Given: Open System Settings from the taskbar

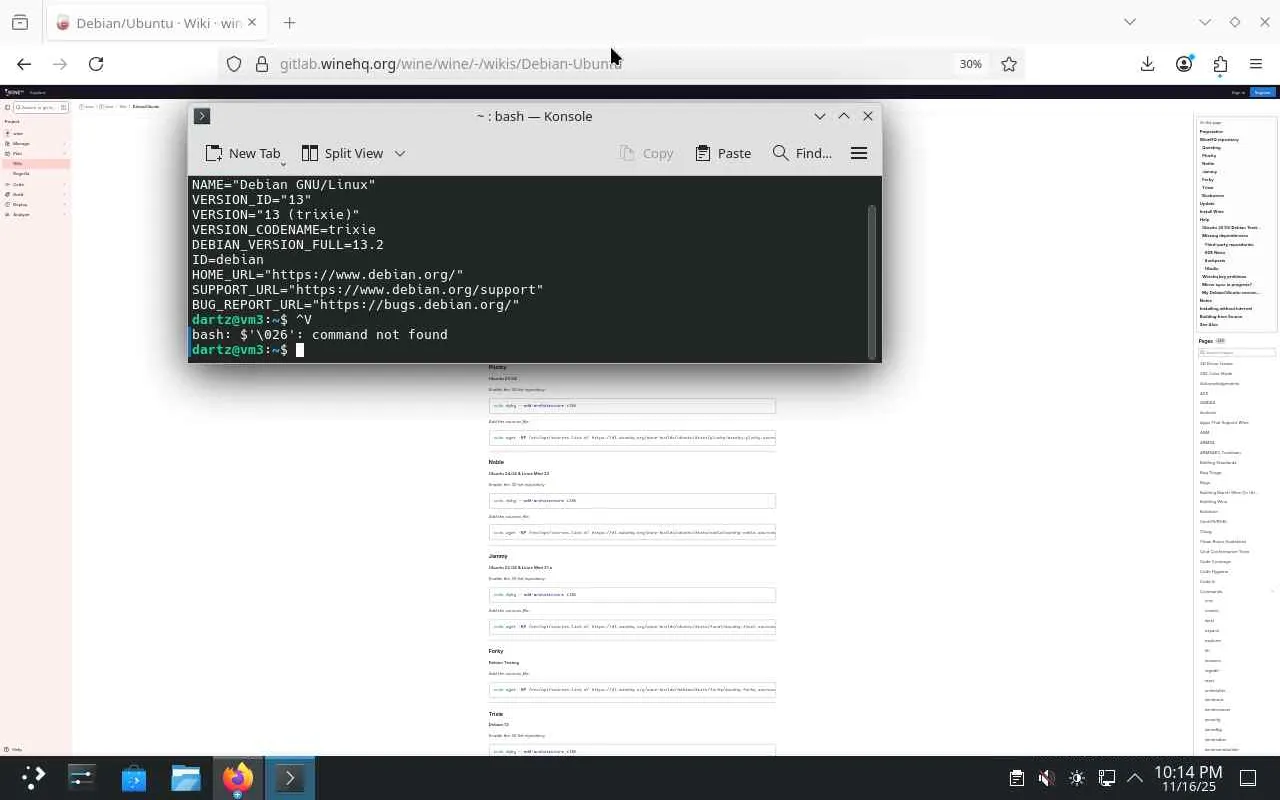Looking at the screenshot, I should pos(82,778).
